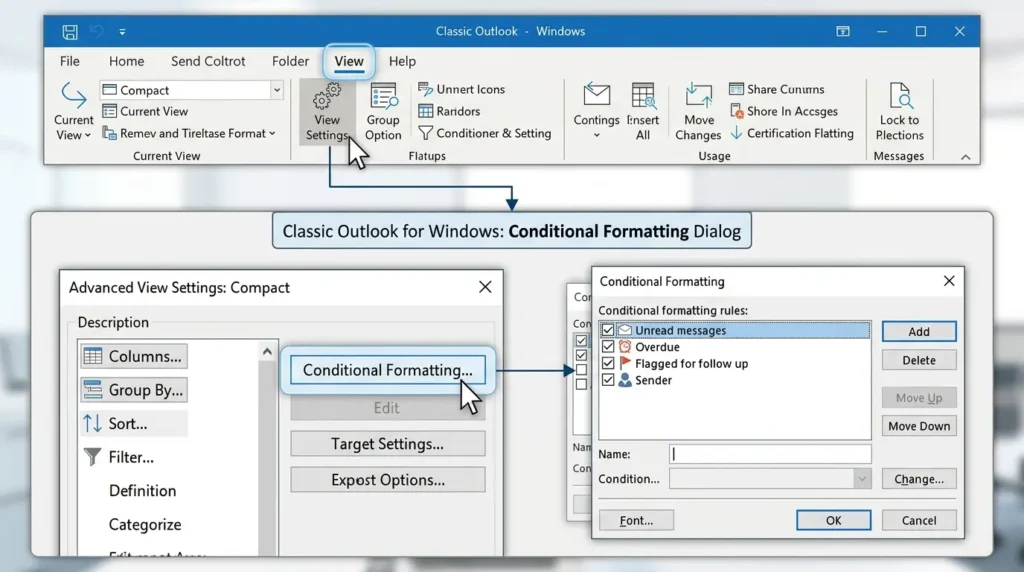Screen dimensions: 1024x572
Task: Toggle Flagged for follow up checkbox
Action: [608, 363]
